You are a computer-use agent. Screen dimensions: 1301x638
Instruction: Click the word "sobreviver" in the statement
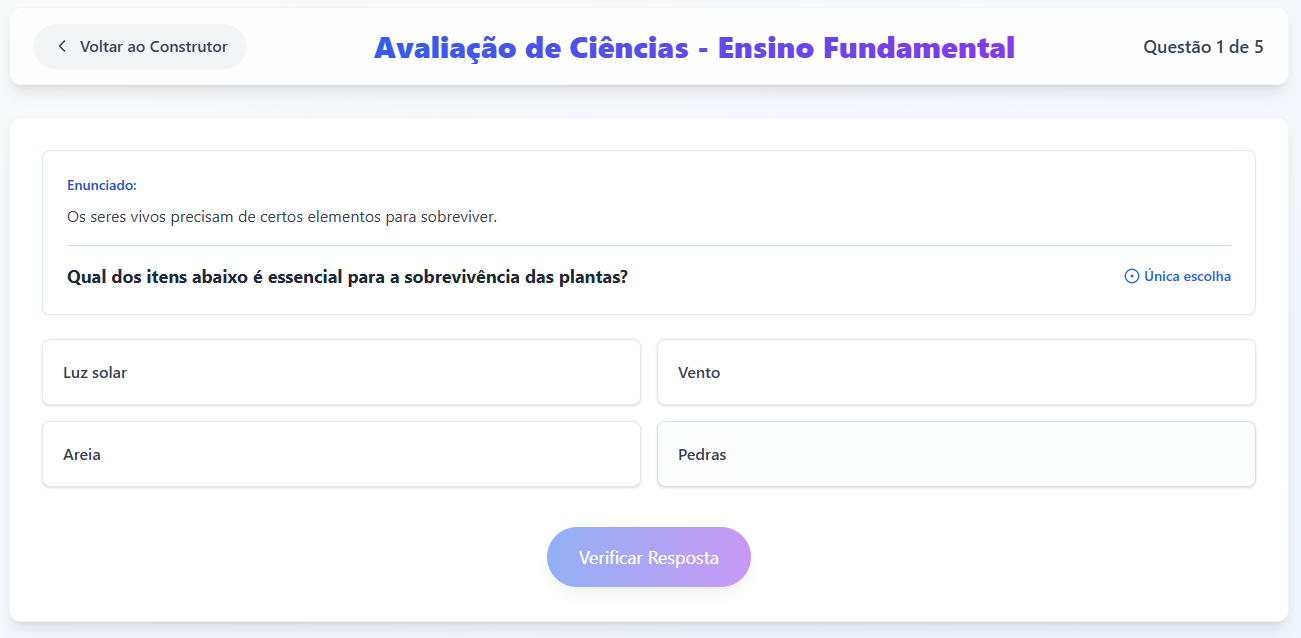459,216
